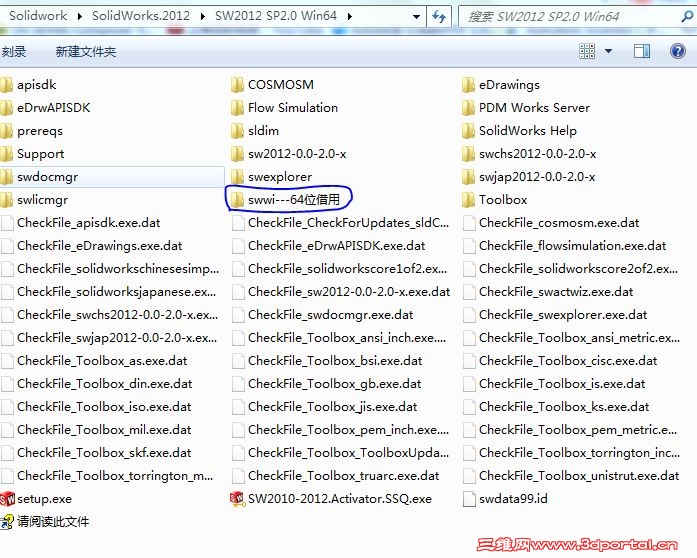Select CheckFile_Toolbox_skf.exe.dat

coord(96,453)
